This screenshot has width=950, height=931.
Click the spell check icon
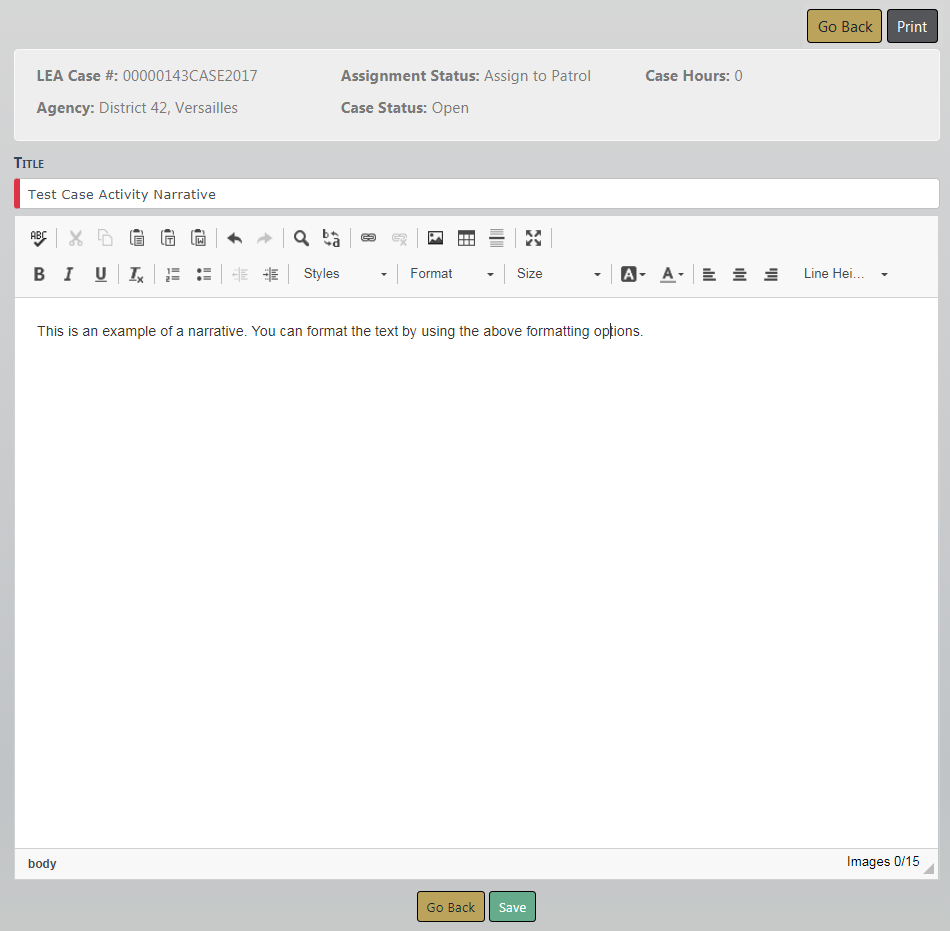click(x=38, y=238)
